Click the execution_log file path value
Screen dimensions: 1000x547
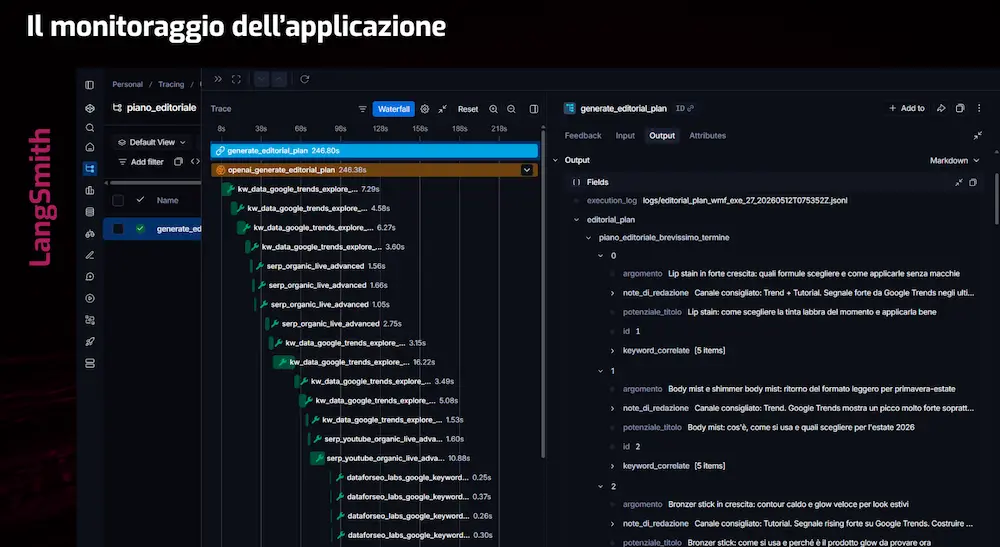click(745, 200)
